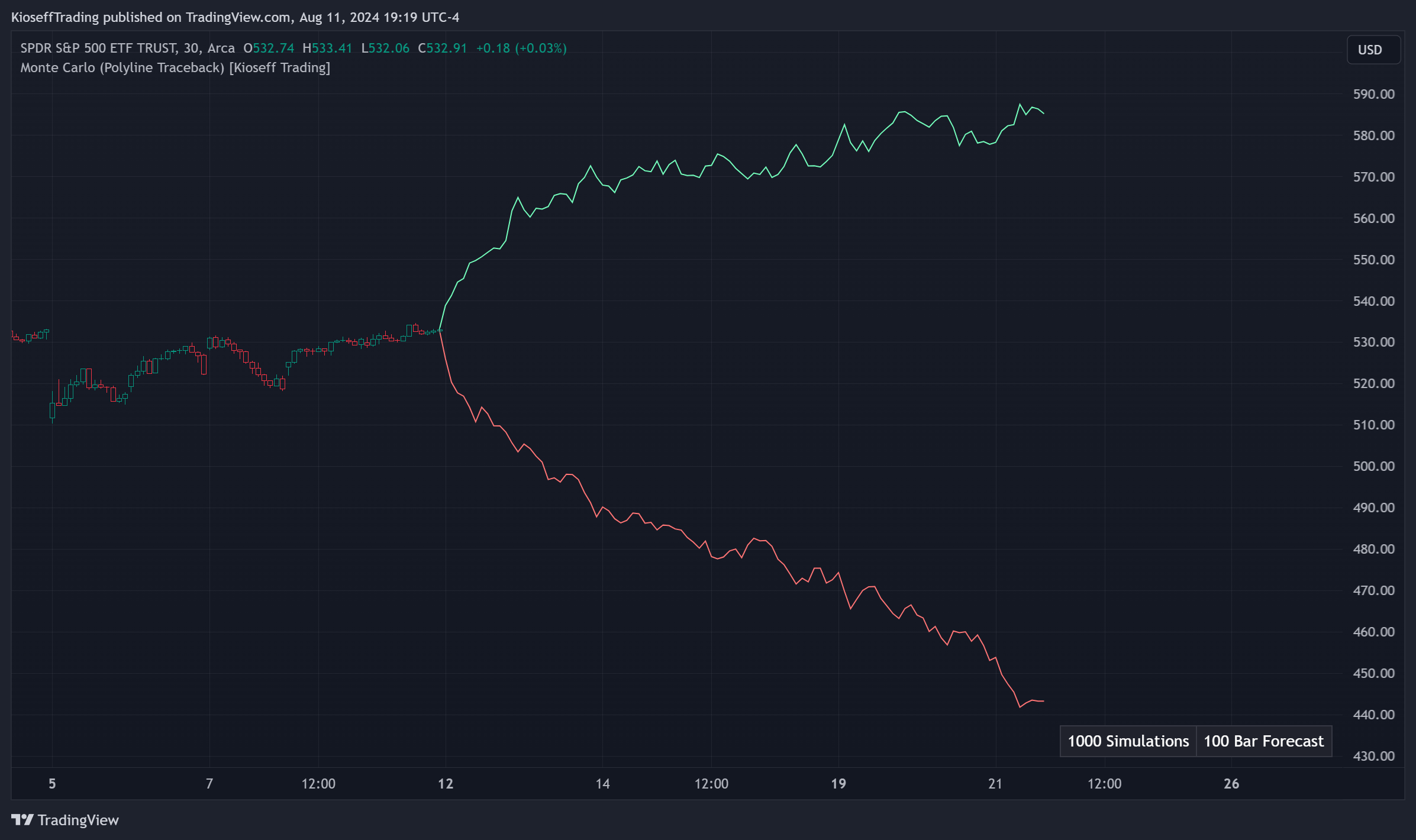Click the 540.00 price axis label

[1374, 301]
